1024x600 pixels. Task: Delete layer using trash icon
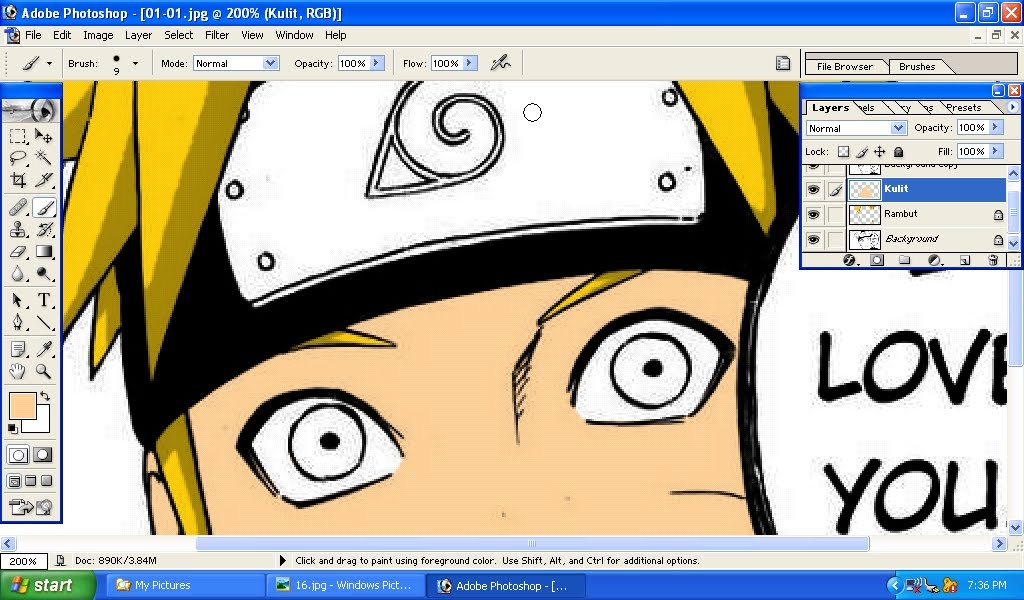click(992, 258)
